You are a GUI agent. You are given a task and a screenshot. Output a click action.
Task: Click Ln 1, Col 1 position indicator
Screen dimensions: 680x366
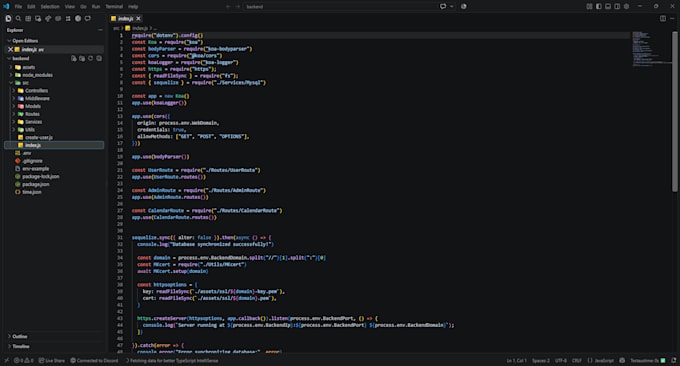coord(517,360)
